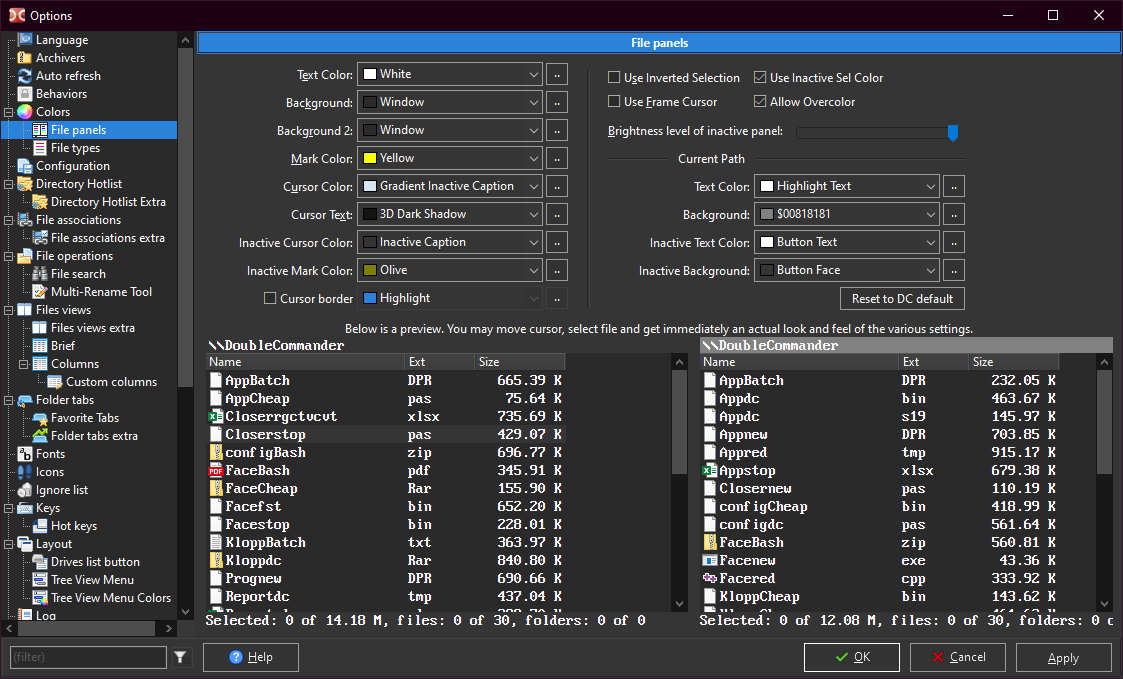1123x679 pixels.
Task: Click Reset to DC default button
Action: click(x=902, y=299)
